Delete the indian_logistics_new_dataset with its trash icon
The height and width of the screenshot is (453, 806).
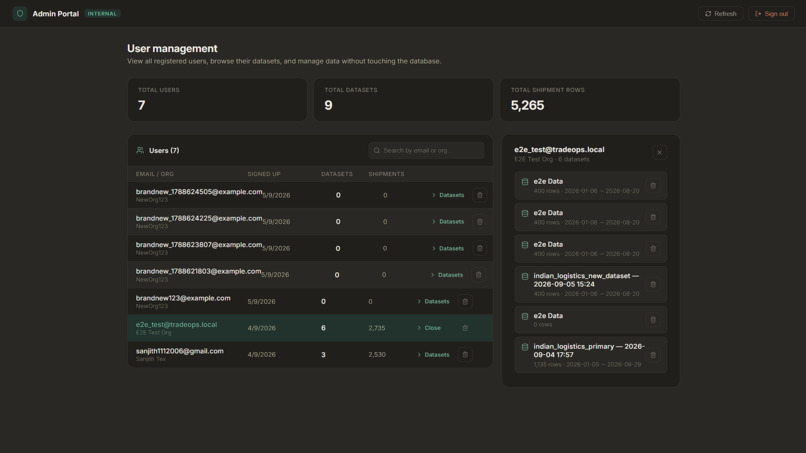pyautogui.click(x=653, y=284)
